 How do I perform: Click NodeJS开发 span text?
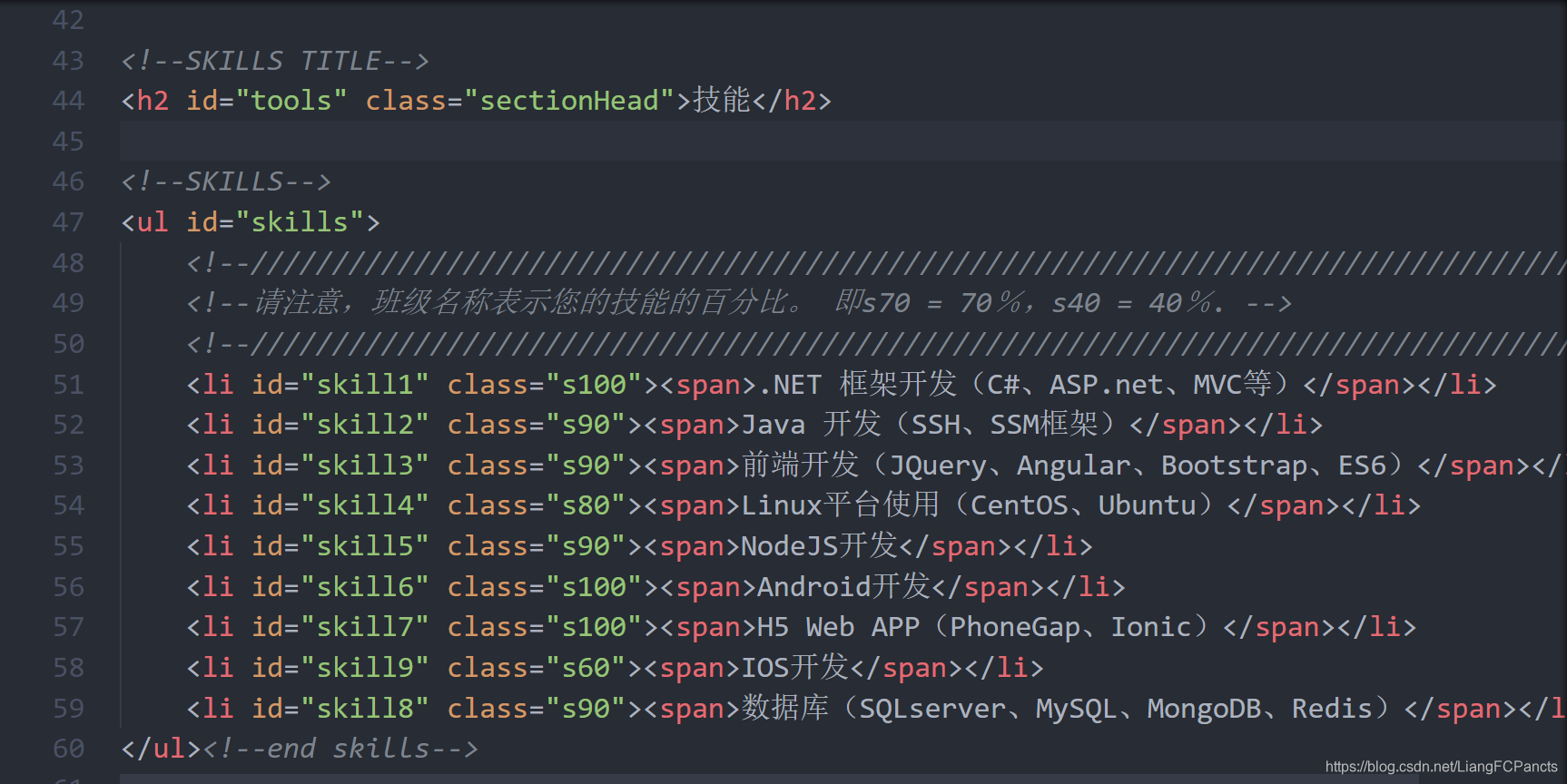pyautogui.click(x=820, y=545)
